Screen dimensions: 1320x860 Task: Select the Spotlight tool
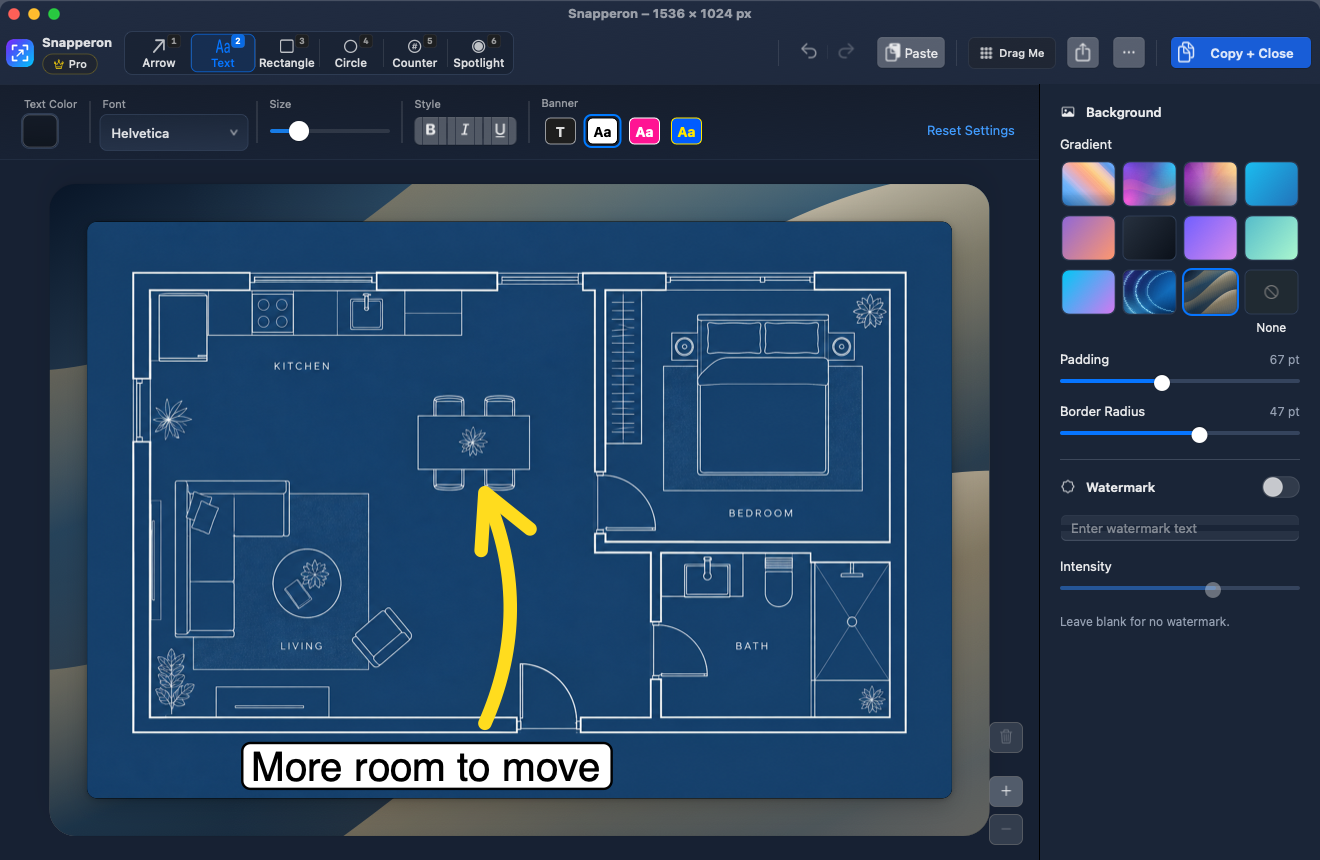[479, 53]
